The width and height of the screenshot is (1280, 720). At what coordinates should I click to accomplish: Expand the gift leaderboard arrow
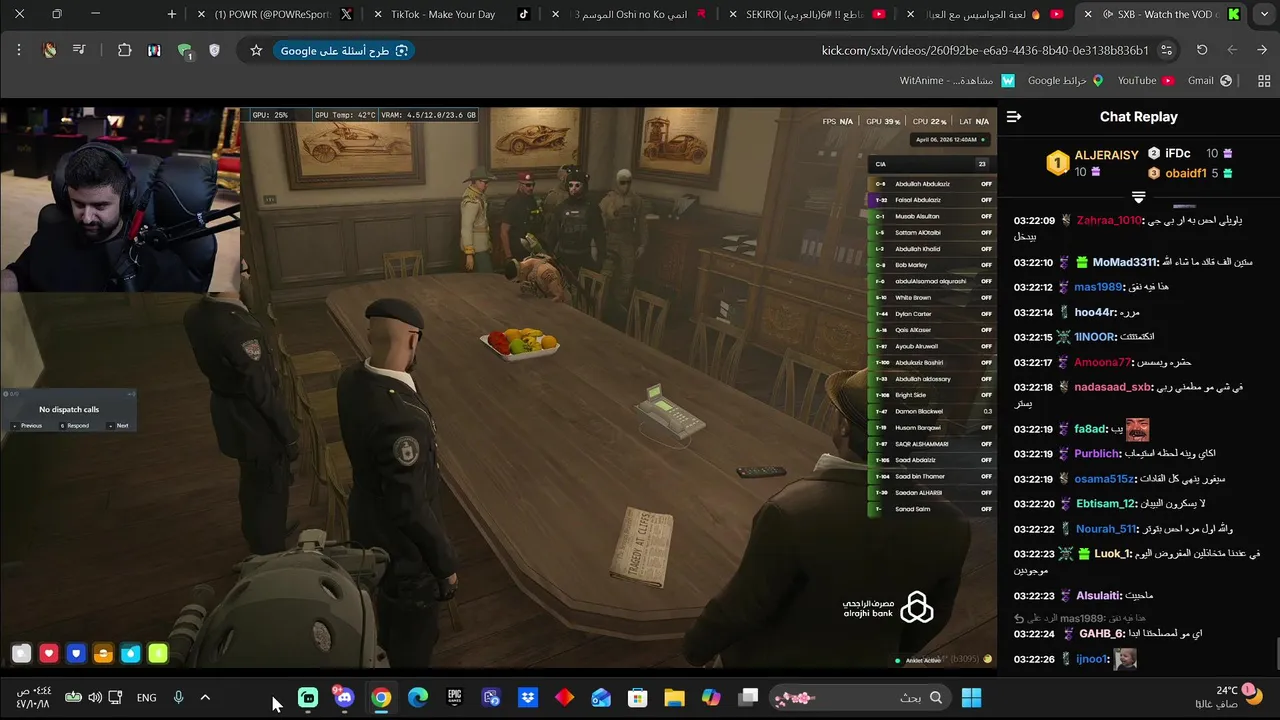[x=1138, y=198]
